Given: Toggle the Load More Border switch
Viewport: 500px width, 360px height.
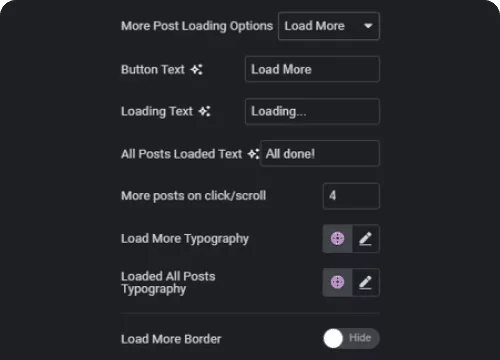Looking at the screenshot, I should [351, 338].
